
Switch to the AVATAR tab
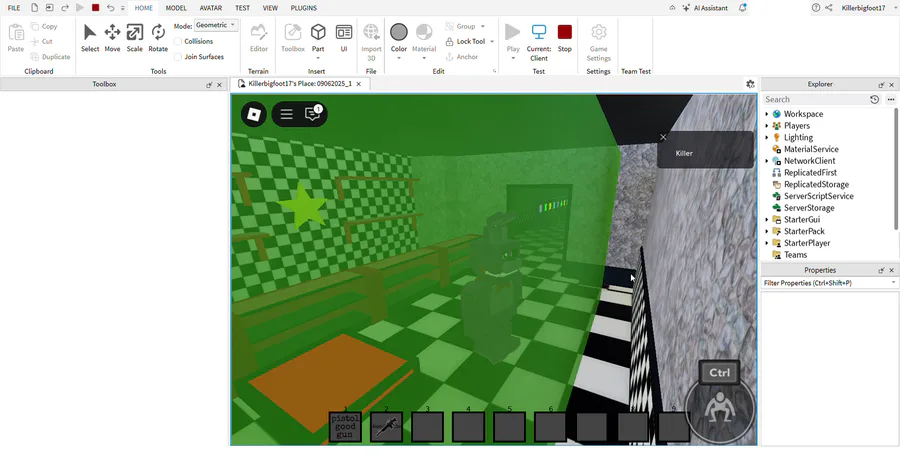[x=211, y=8]
